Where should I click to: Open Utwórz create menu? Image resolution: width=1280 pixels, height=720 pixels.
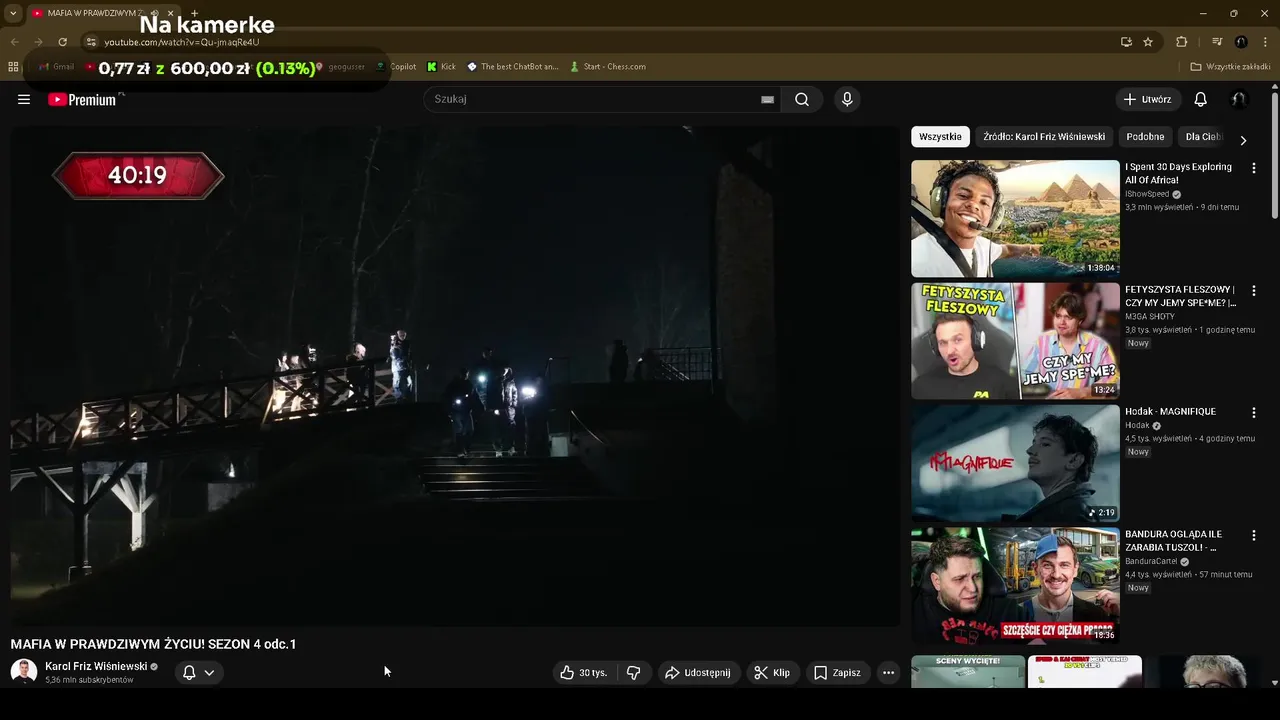1147,99
